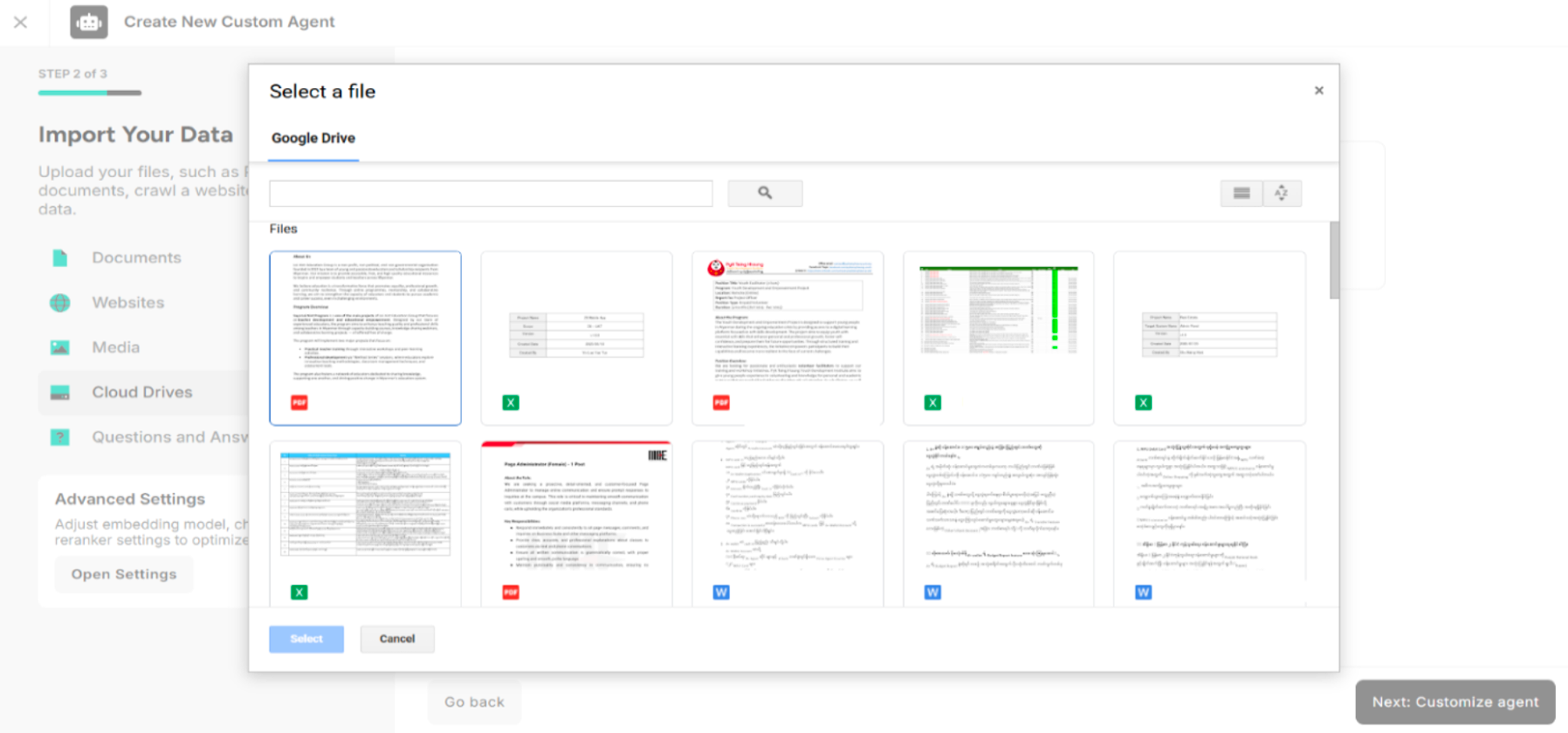Open Settings under Advanced Settings
The height and width of the screenshot is (733, 1568).
point(124,574)
